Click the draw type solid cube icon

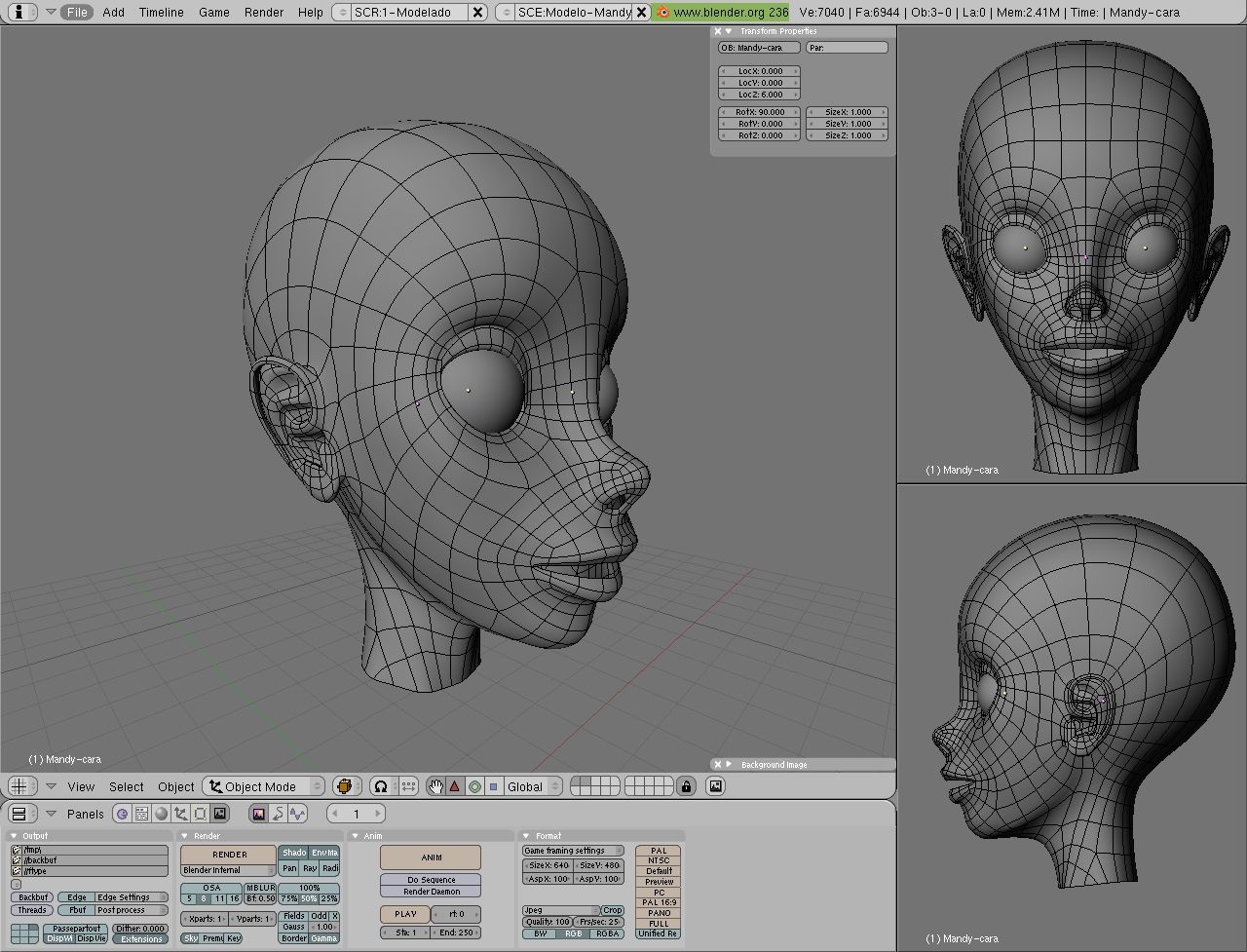(345, 786)
